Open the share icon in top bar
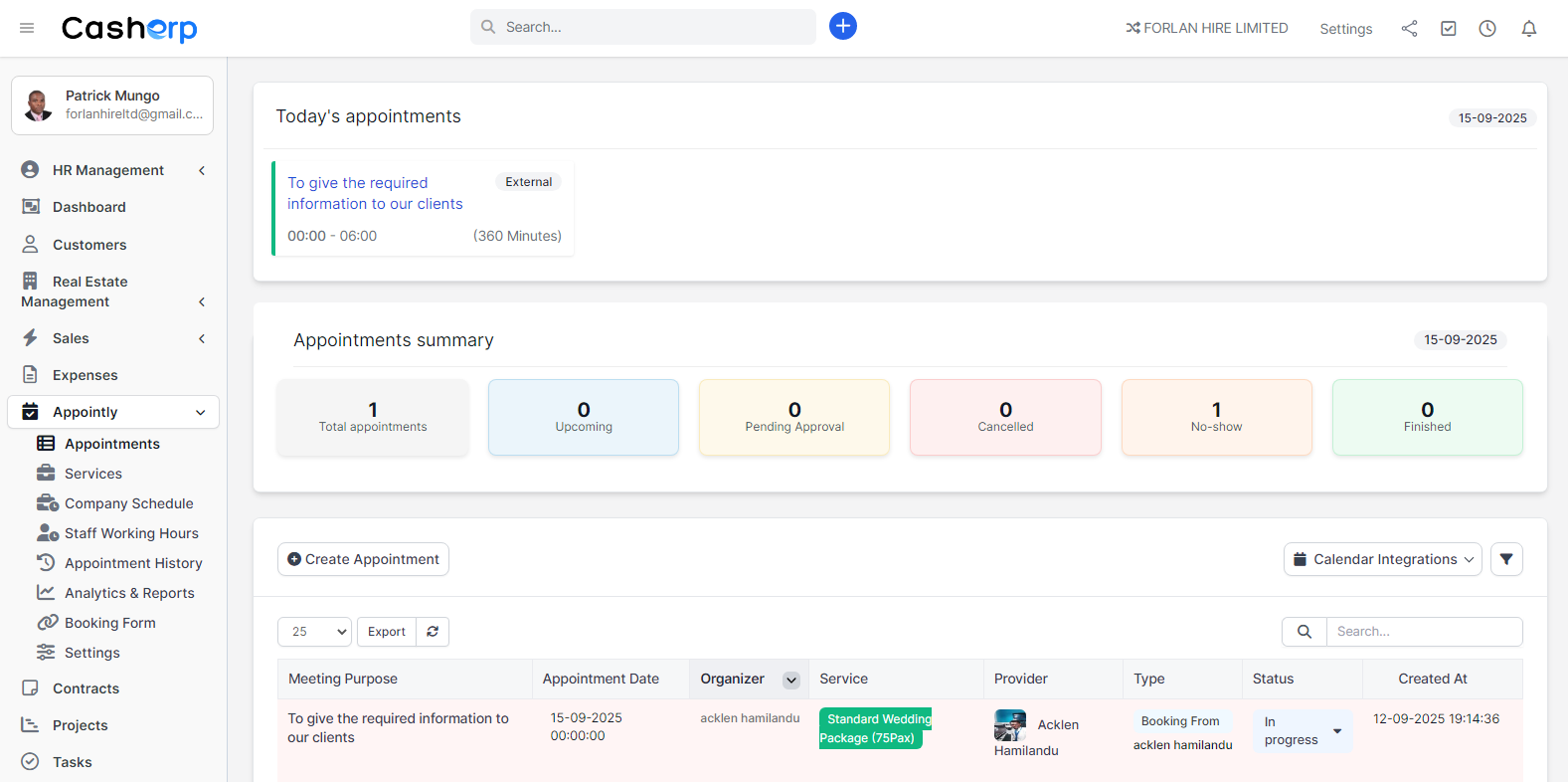 [x=1409, y=29]
